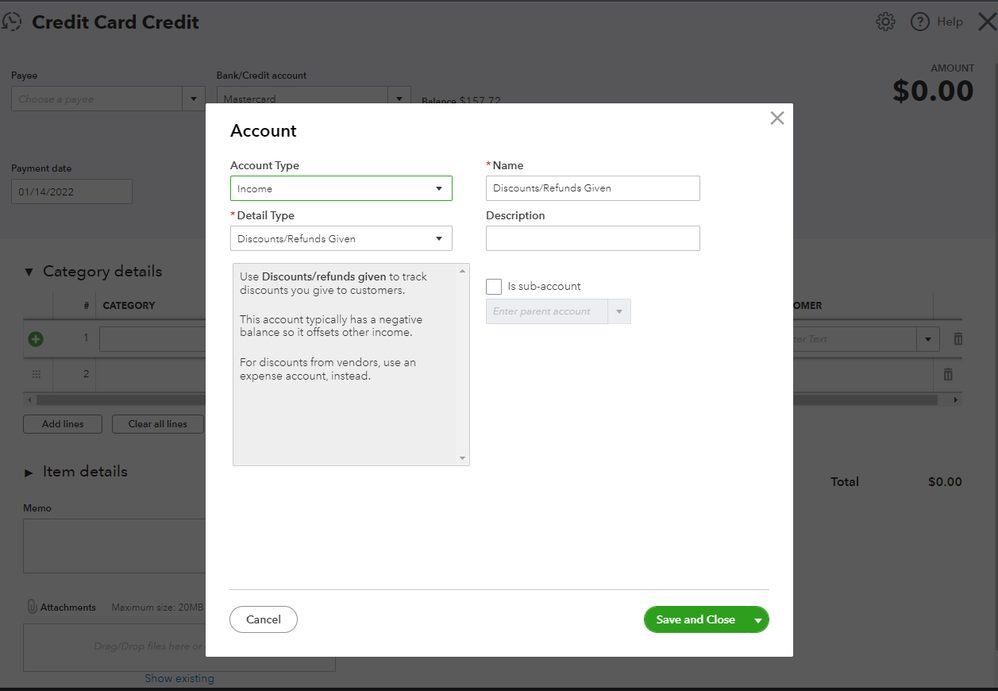998x691 pixels.
Task: Click the Total $0.00 value
Action: point(945,482)
